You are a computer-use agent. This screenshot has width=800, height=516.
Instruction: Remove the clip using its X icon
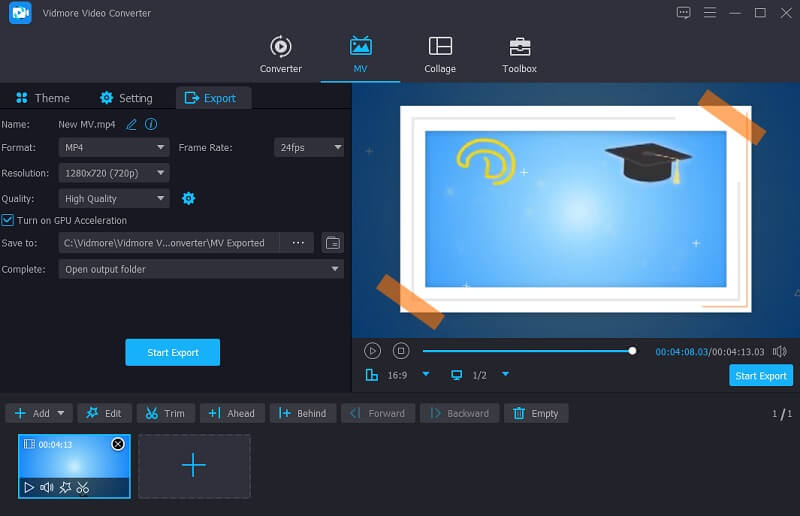coord(118,444)
